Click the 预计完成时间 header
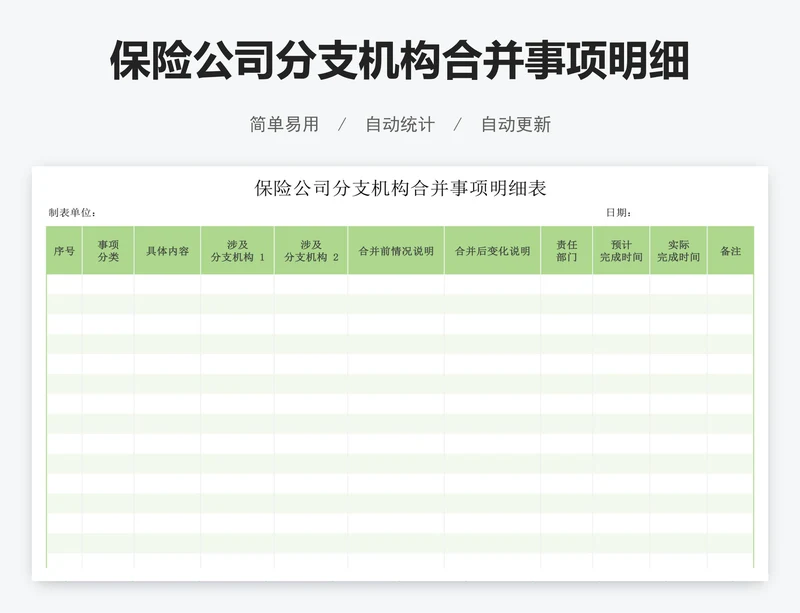The height and width of the screenshot is (613, 800). point(621,251)
